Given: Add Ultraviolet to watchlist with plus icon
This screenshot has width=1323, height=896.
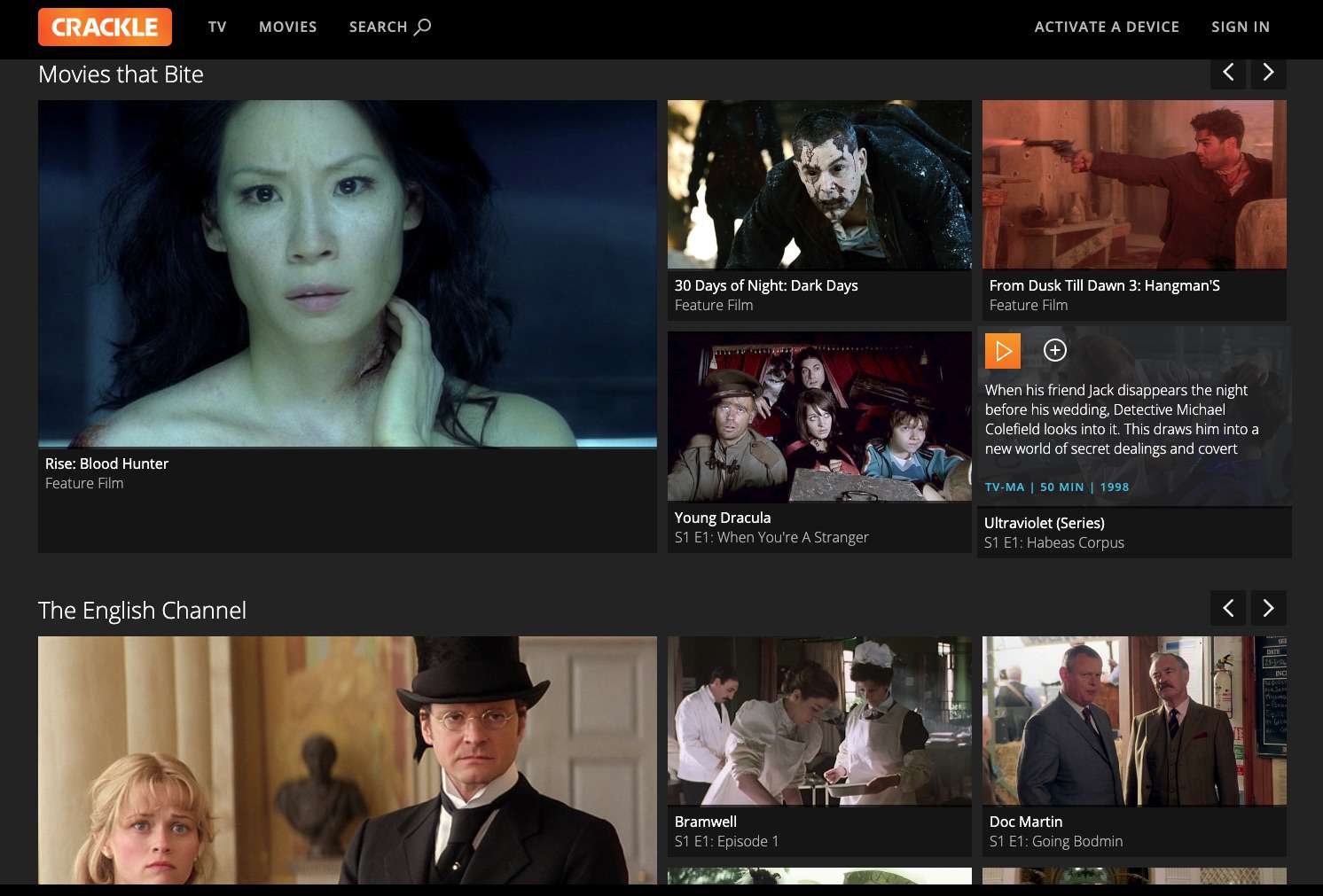Looking at the screenshot, I should [x=1054, y=350].
